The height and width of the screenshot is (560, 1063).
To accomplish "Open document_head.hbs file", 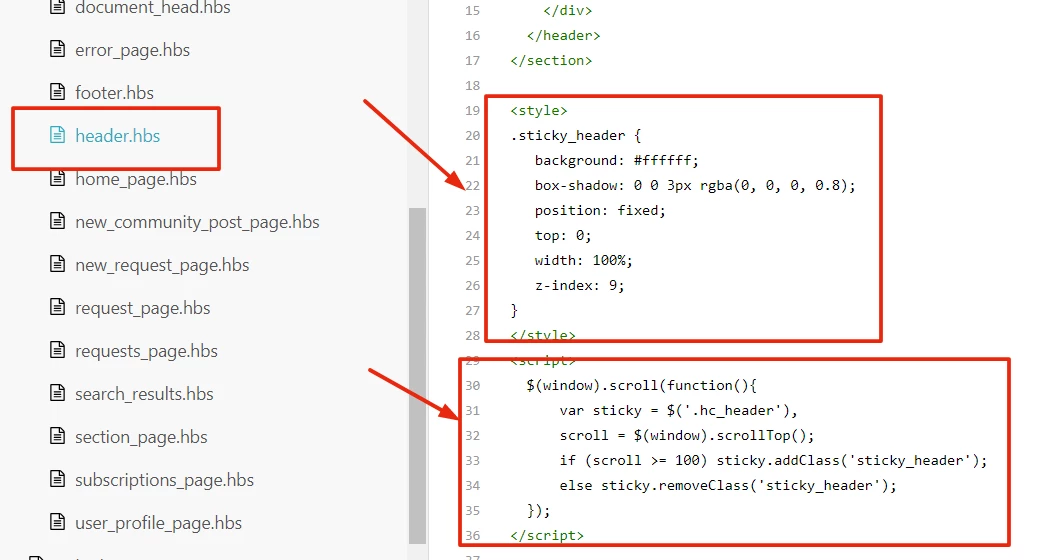I will point(153,8).
